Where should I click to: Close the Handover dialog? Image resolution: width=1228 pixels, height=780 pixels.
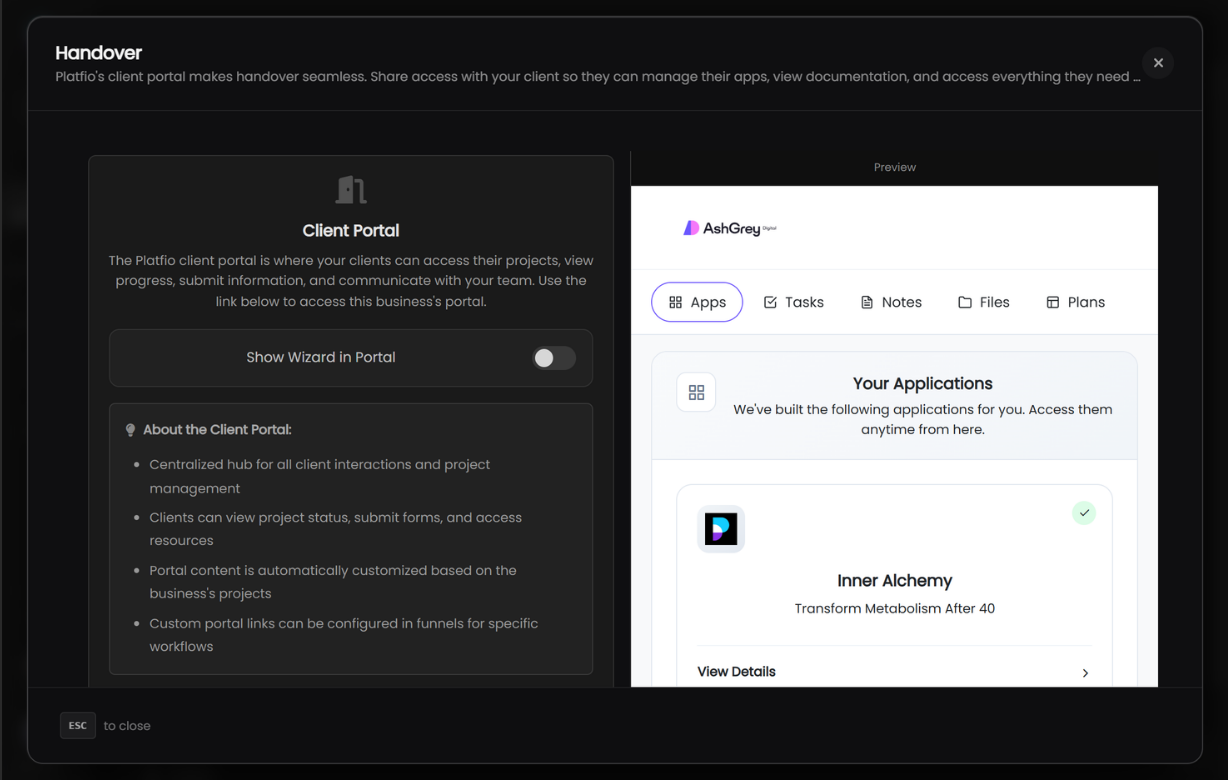coord(1157,62)
